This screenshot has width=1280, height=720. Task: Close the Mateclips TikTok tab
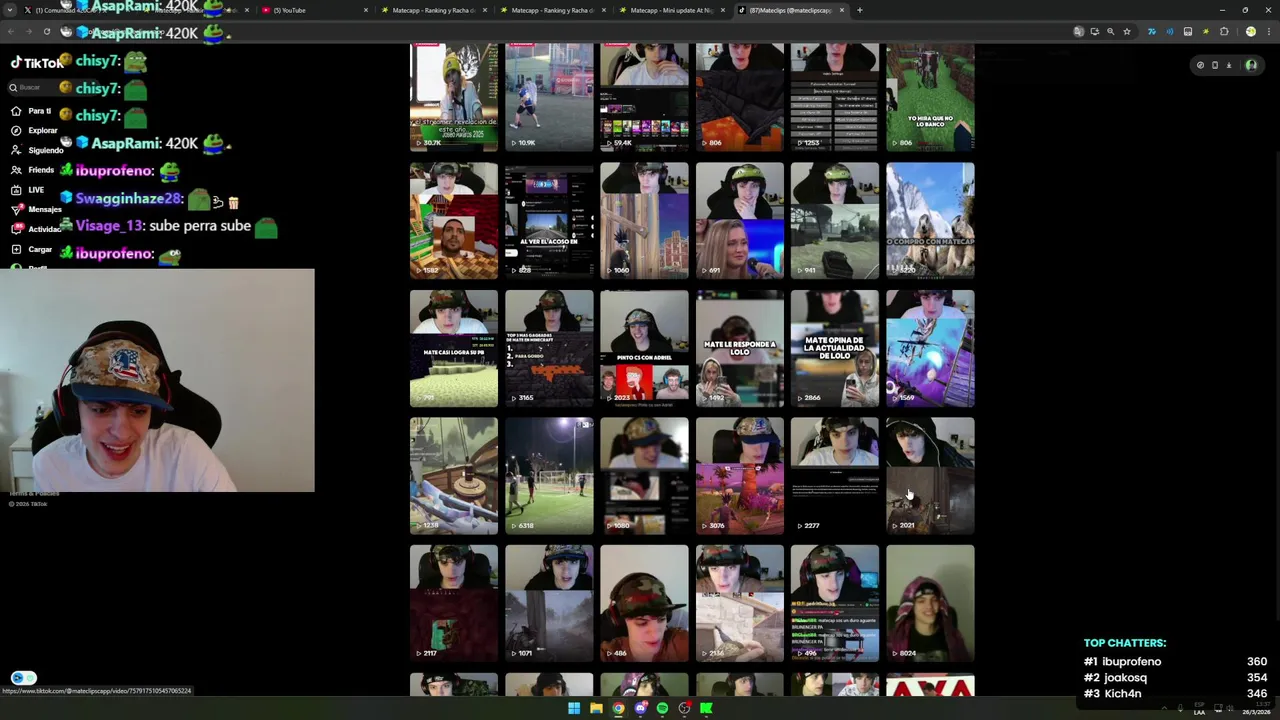click(842, 10)
